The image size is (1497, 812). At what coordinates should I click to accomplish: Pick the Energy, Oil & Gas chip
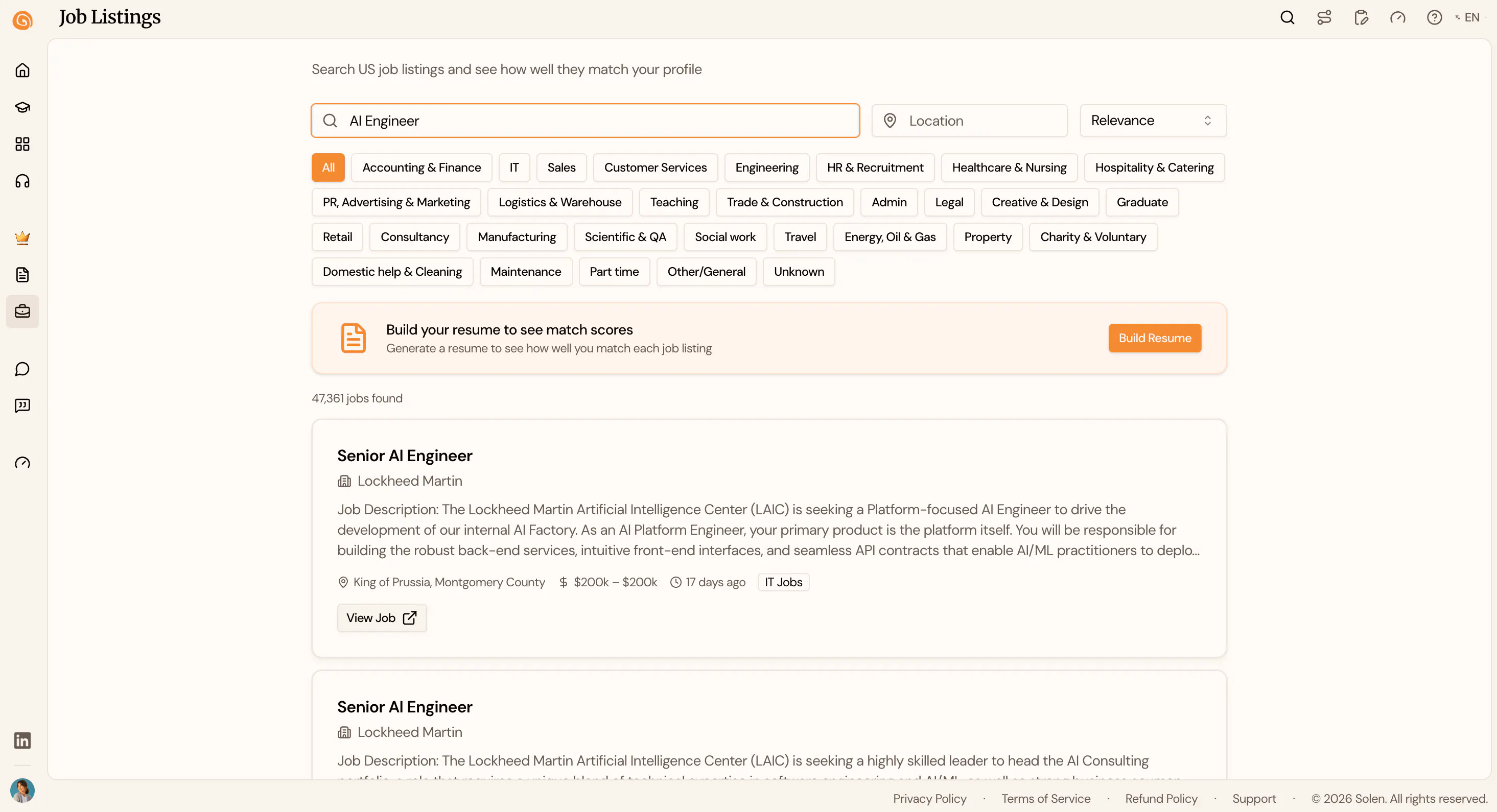[891, 237]
